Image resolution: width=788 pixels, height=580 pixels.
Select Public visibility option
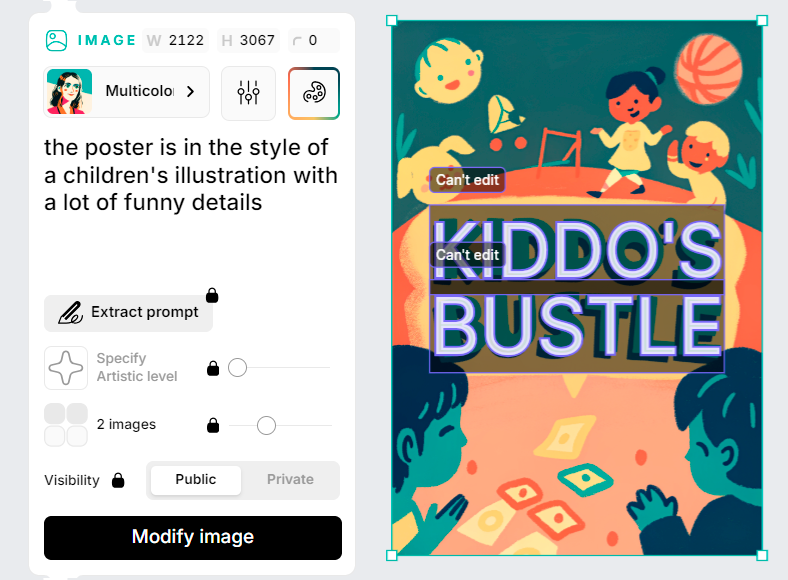point(195,480)
